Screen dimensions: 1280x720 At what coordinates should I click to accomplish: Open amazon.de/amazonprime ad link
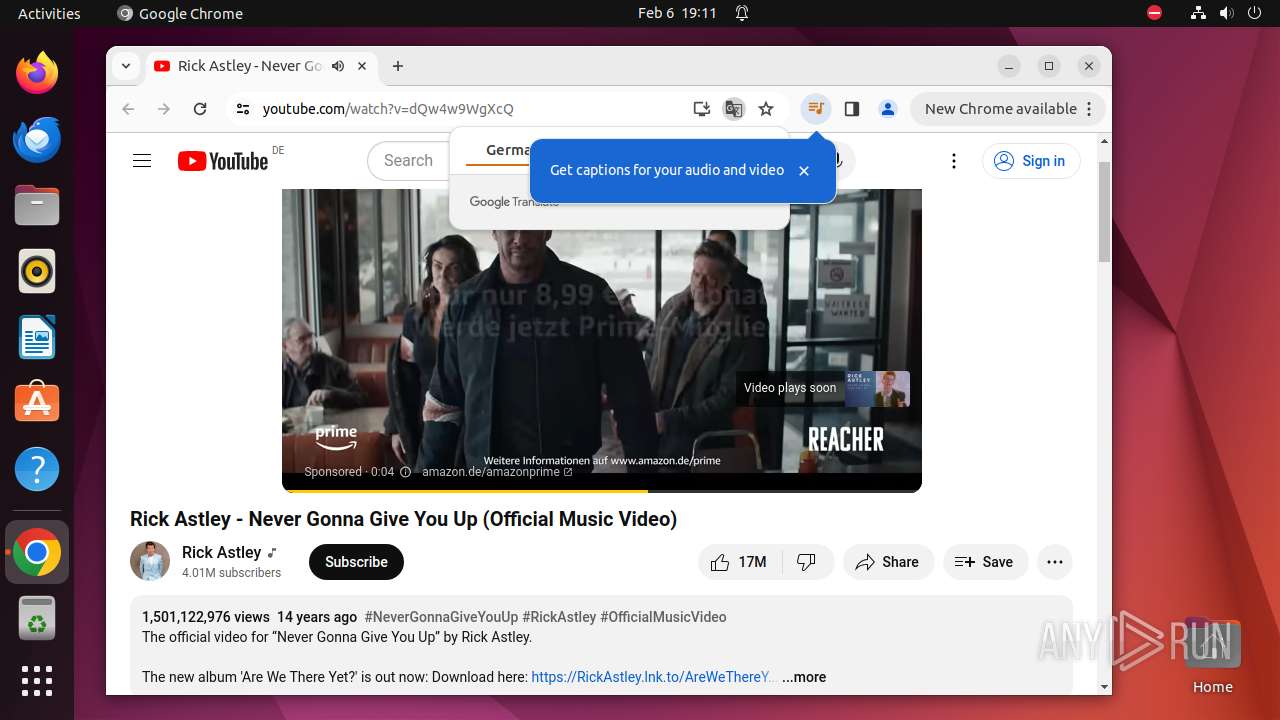(497, 472)
